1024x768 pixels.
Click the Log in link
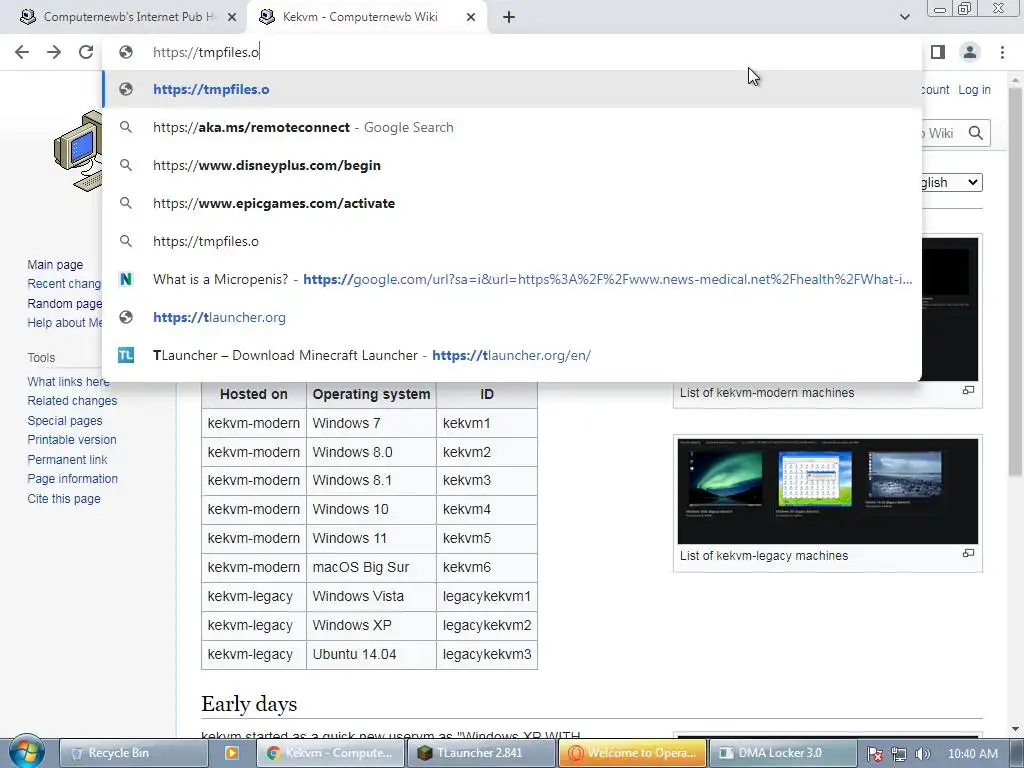point(974,89)
